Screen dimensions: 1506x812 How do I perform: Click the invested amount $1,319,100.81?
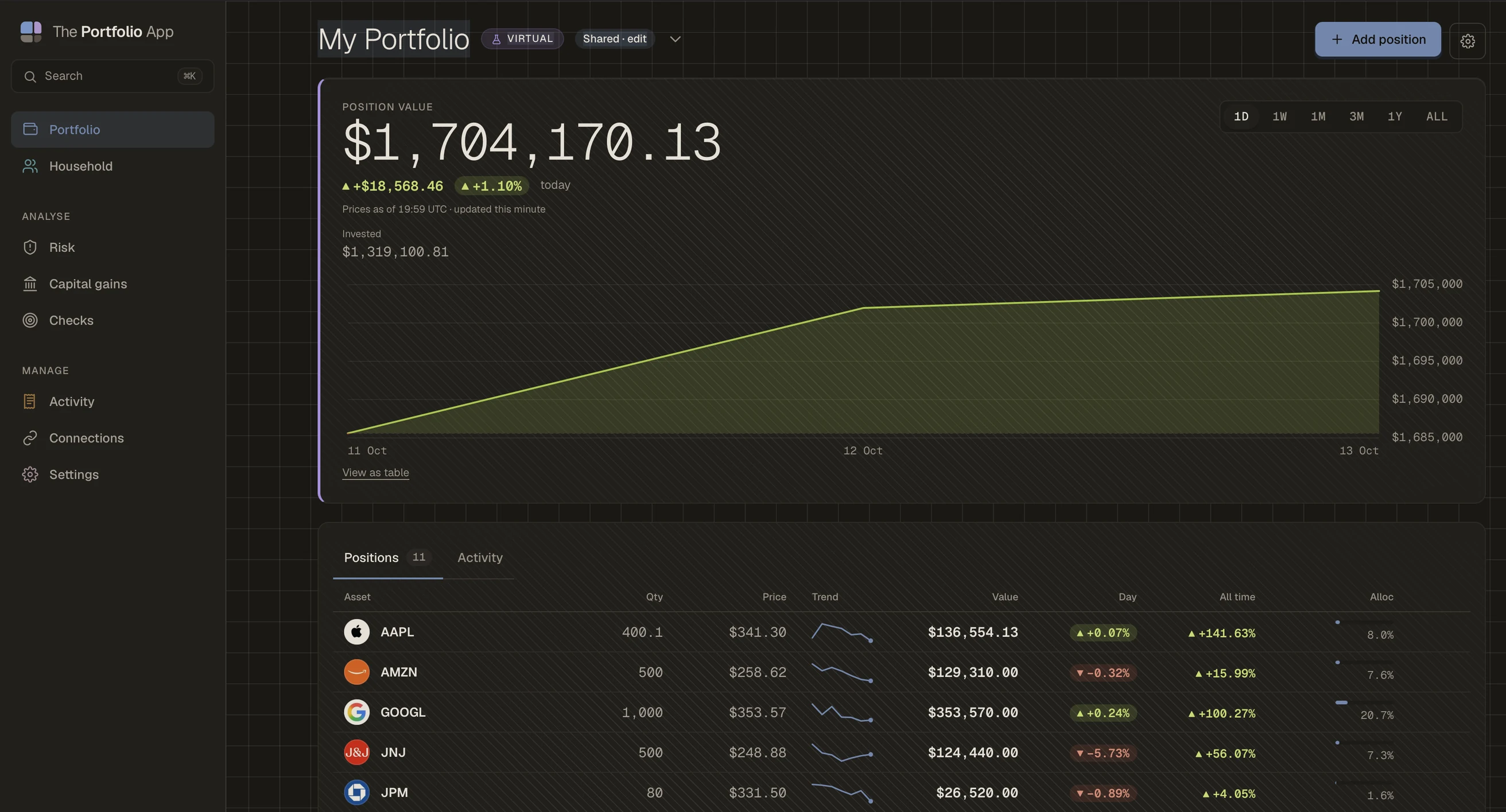[395, 252]
